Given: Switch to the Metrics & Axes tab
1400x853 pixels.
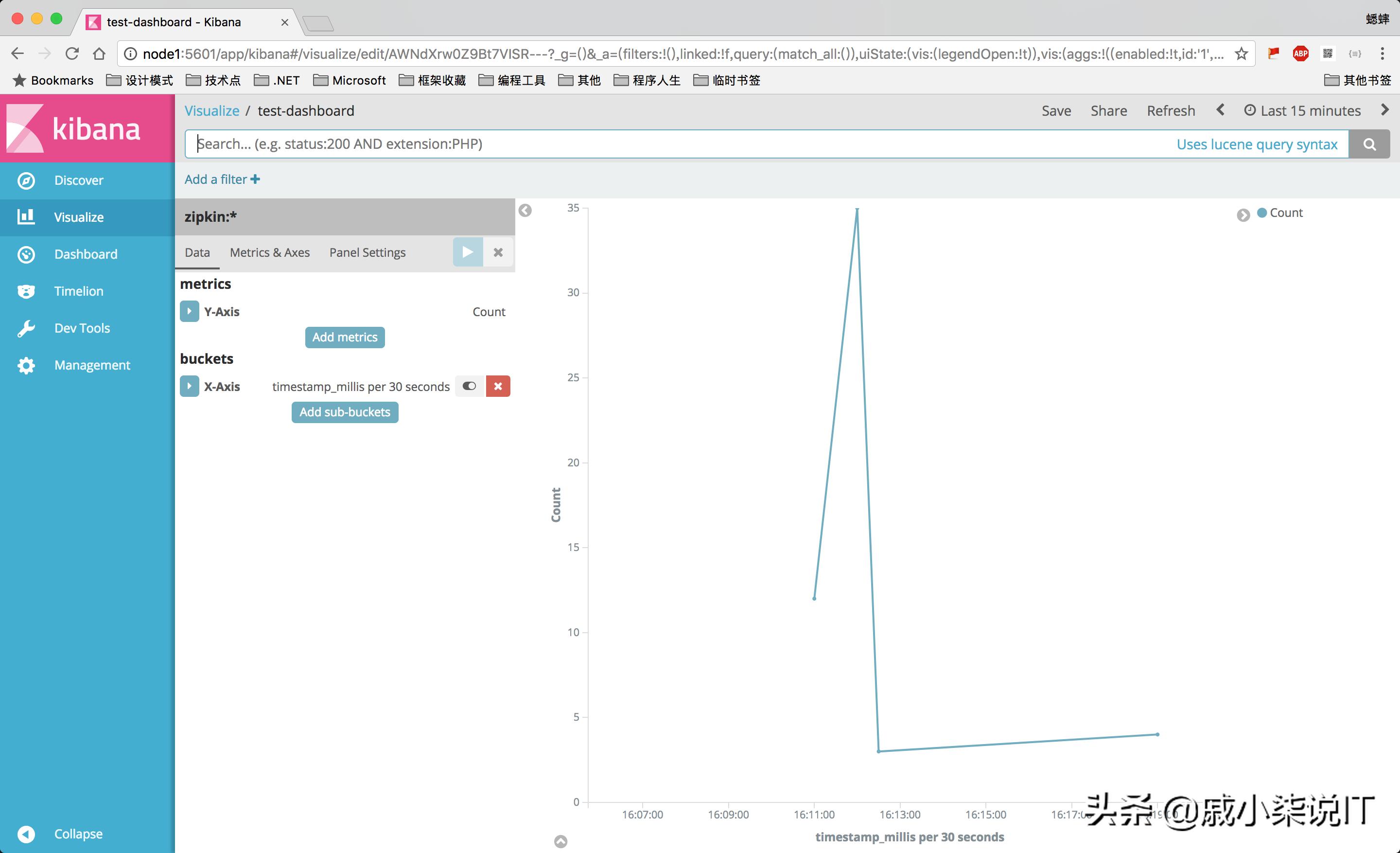Looking at the screenshot, I should pyautogui.click(x=269, y=252).
